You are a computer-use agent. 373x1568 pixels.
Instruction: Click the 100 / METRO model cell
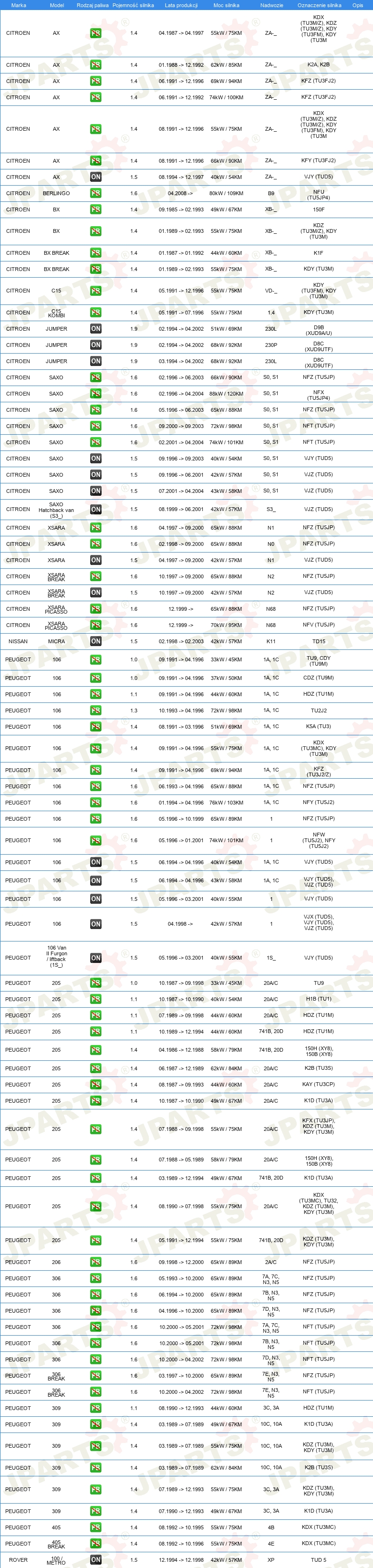click(x=56, y=1560)
